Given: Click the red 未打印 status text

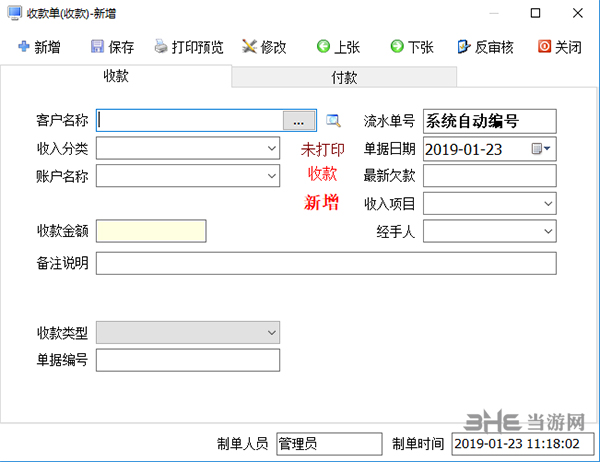Looking at the screenshot, I should pyautogui.click(x=323, y=149).
